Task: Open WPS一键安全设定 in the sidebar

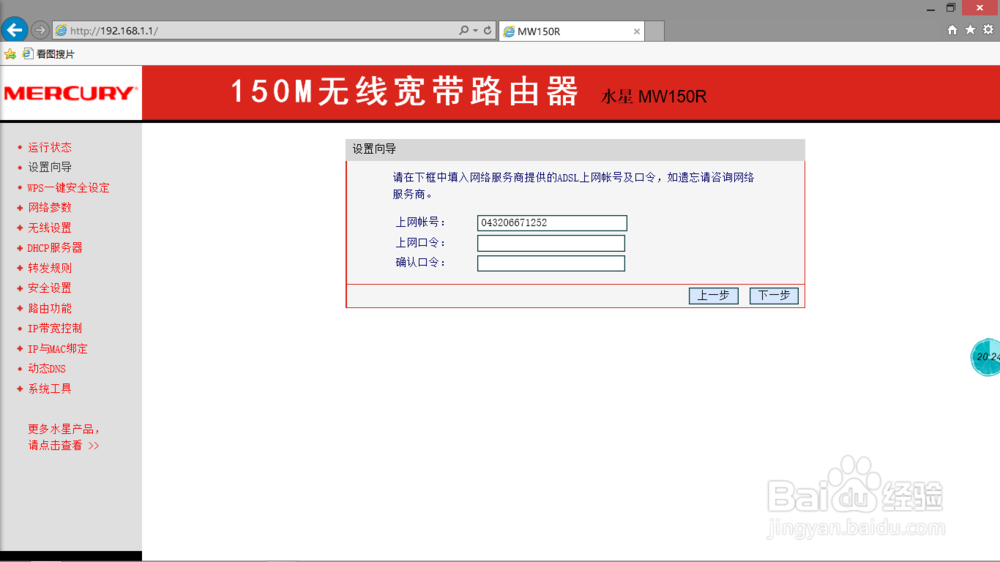Action: [68, 188]
